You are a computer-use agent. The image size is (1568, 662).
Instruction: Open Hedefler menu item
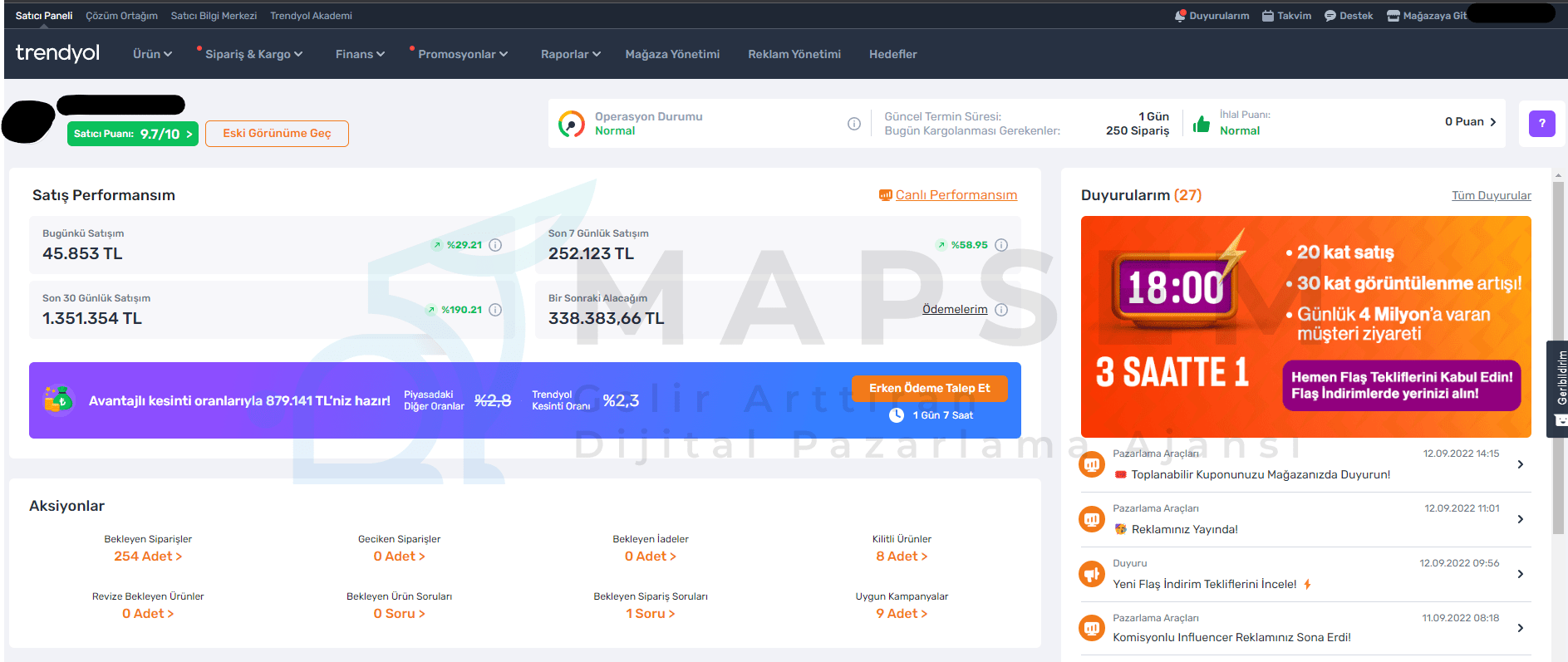(x=893, y=54)
